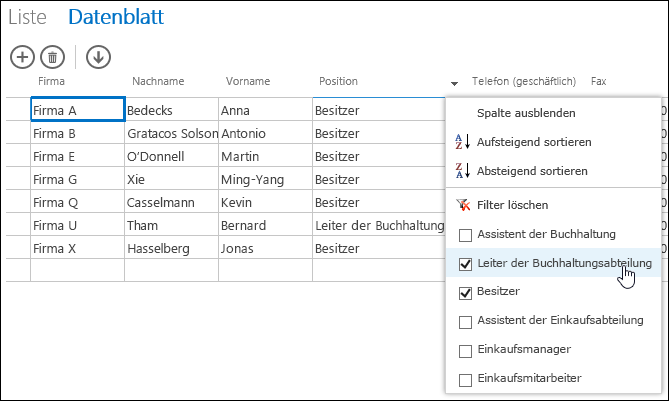The image size is (669, 401).
Task: Click the Ming-Yang first name cell
Action: click(265, 178)
